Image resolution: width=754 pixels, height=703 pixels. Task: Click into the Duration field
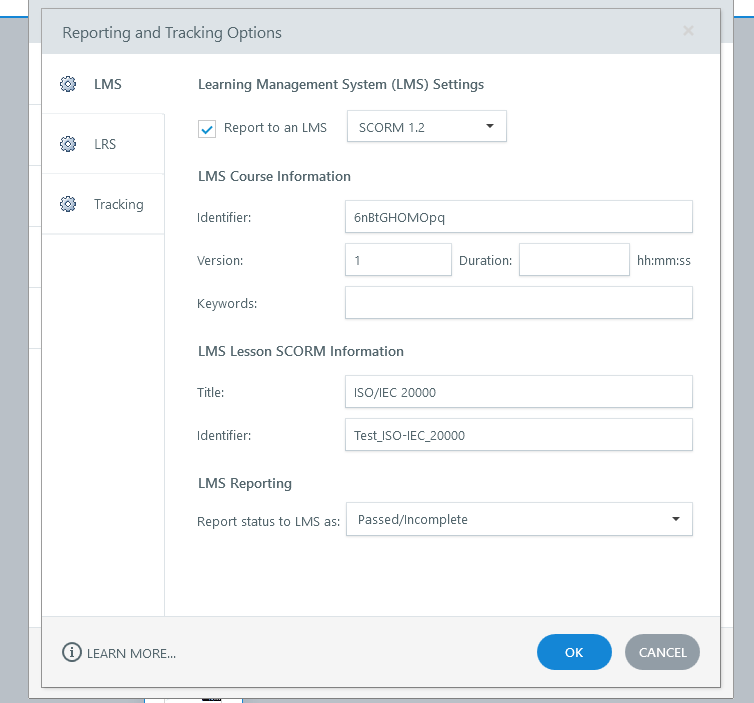pyautogui.click(x=574, y=260)
